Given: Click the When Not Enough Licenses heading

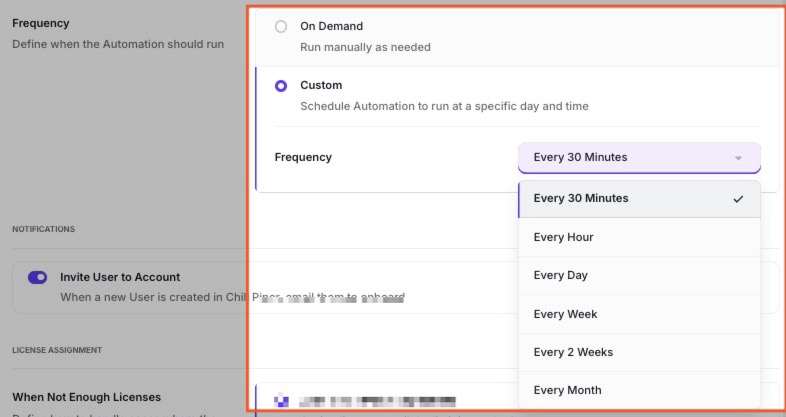Looking at the screenshot, I should 86,397.
